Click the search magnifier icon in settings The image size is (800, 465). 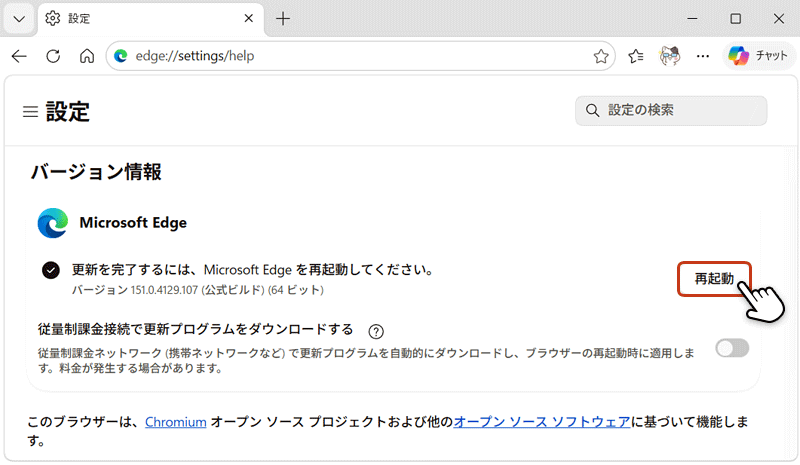(592, 110)
